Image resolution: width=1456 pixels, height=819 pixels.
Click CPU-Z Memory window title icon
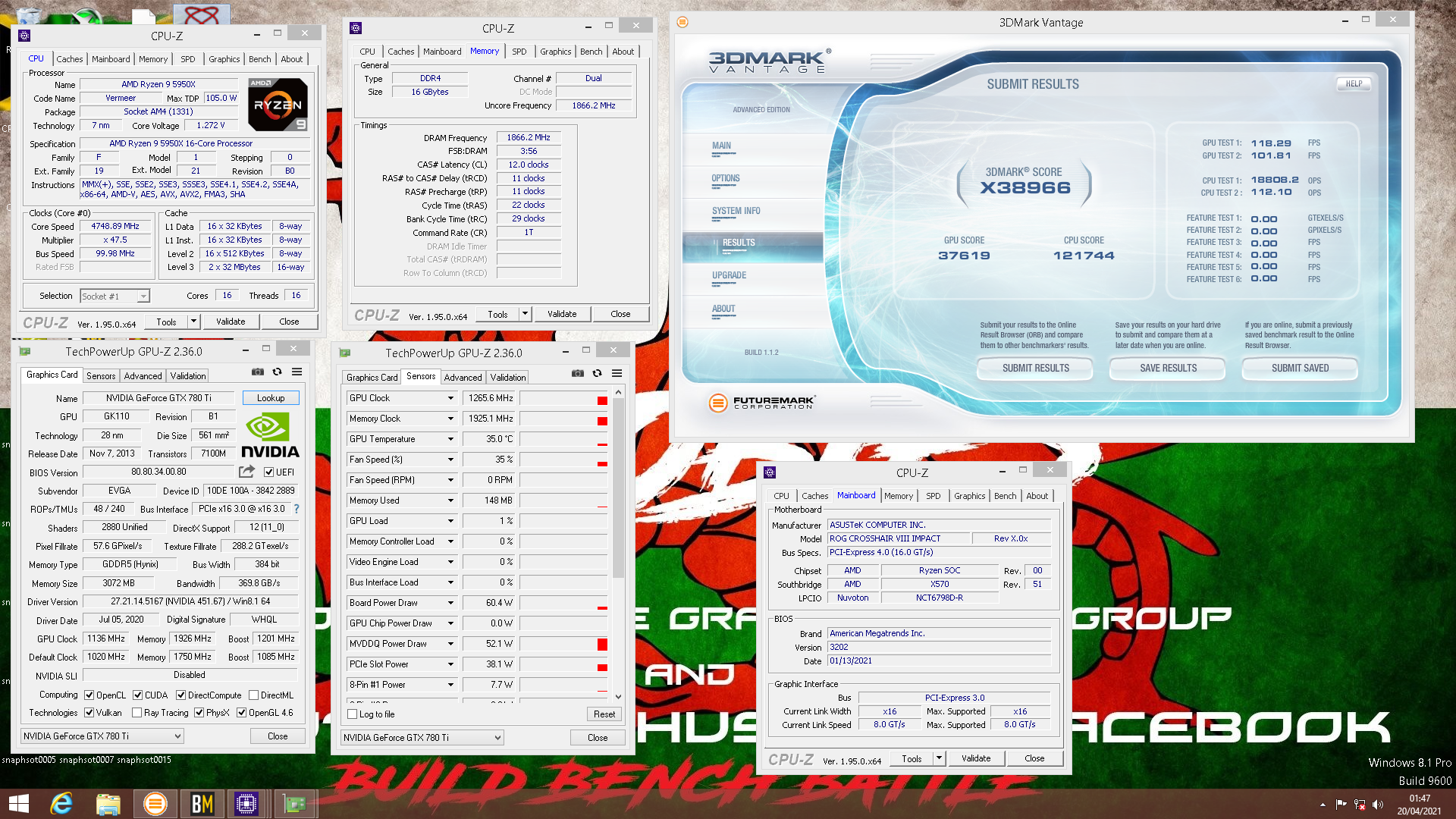[356, 28]
